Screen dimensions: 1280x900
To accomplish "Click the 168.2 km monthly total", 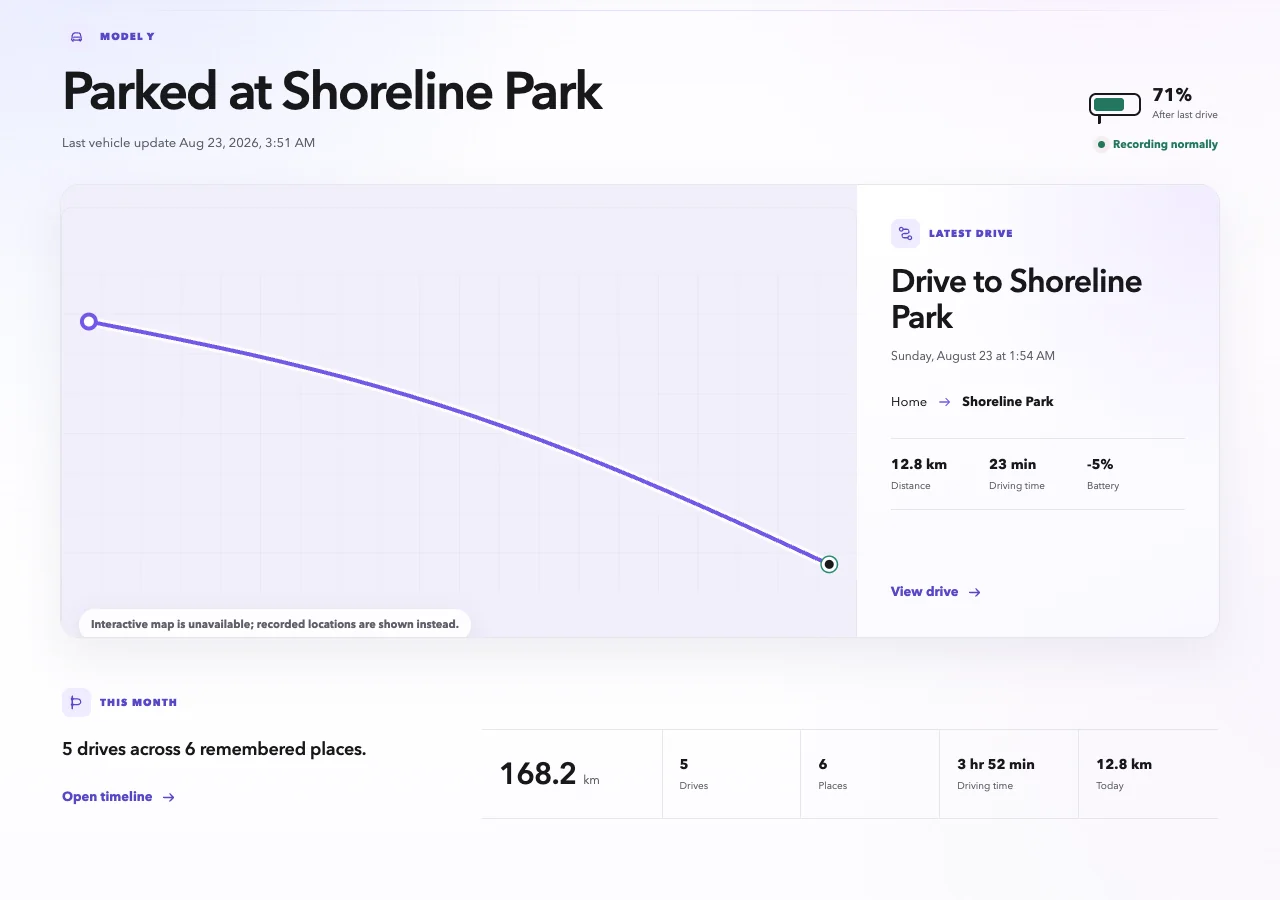I will click(549, 774).
